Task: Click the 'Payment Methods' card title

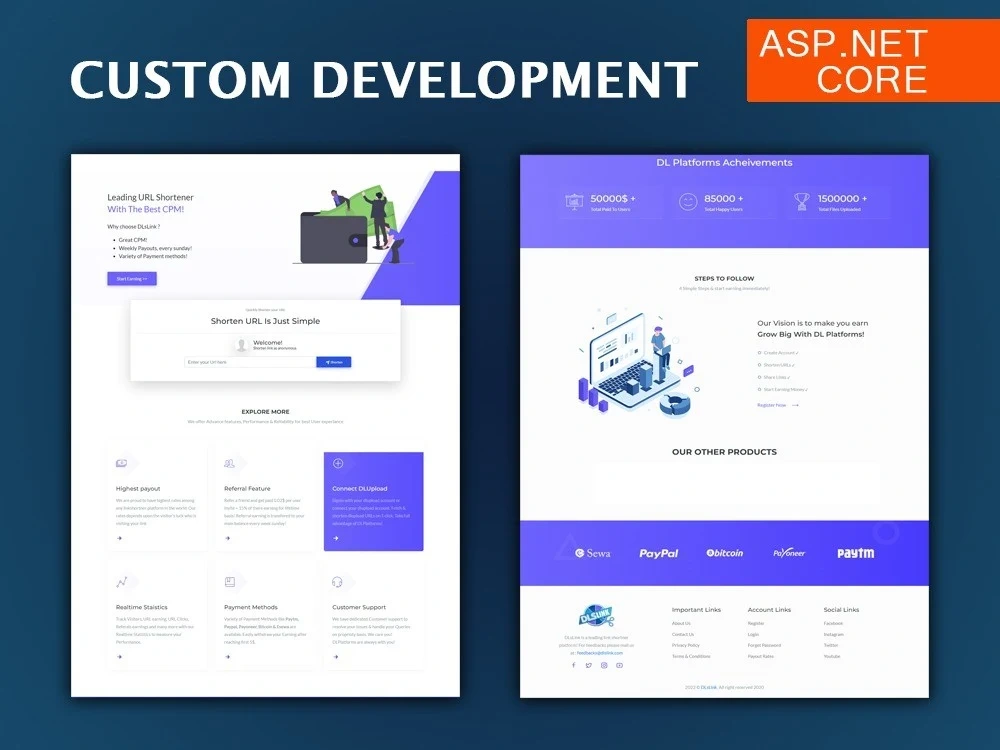Action: pyautogui.click(x=251, y=607)
